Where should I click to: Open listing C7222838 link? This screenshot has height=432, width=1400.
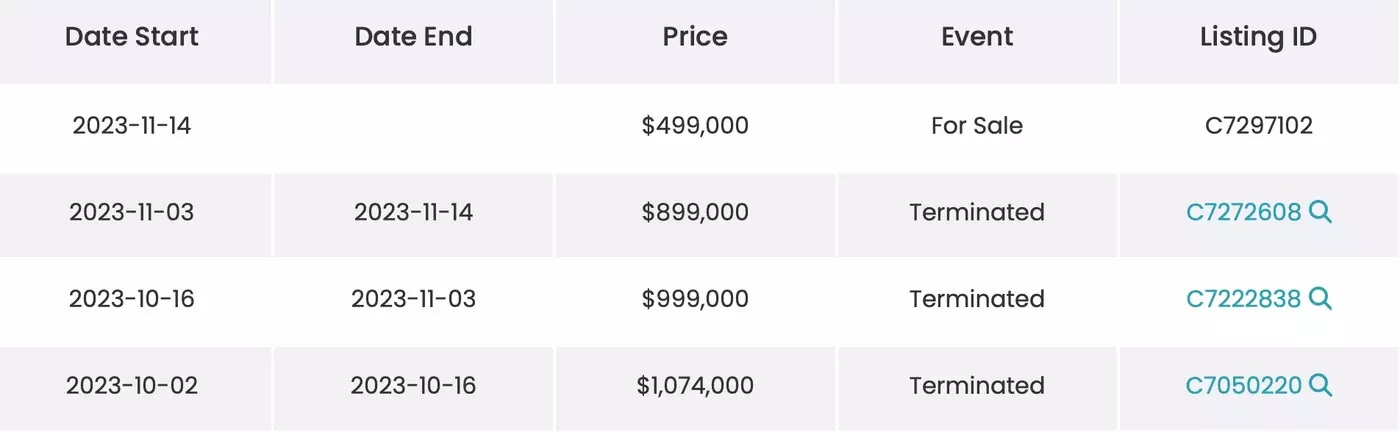click(x=1244, y=298)
